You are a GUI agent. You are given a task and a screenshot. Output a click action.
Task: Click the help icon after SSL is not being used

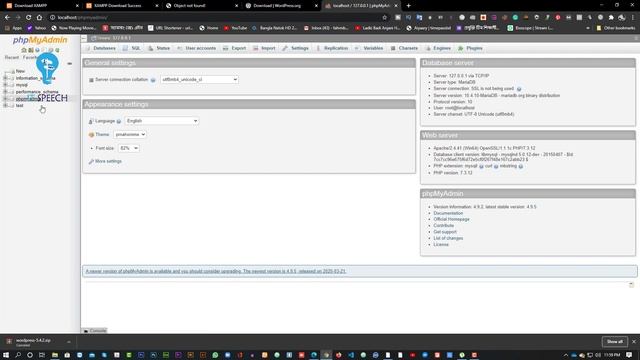coord(519,89)
